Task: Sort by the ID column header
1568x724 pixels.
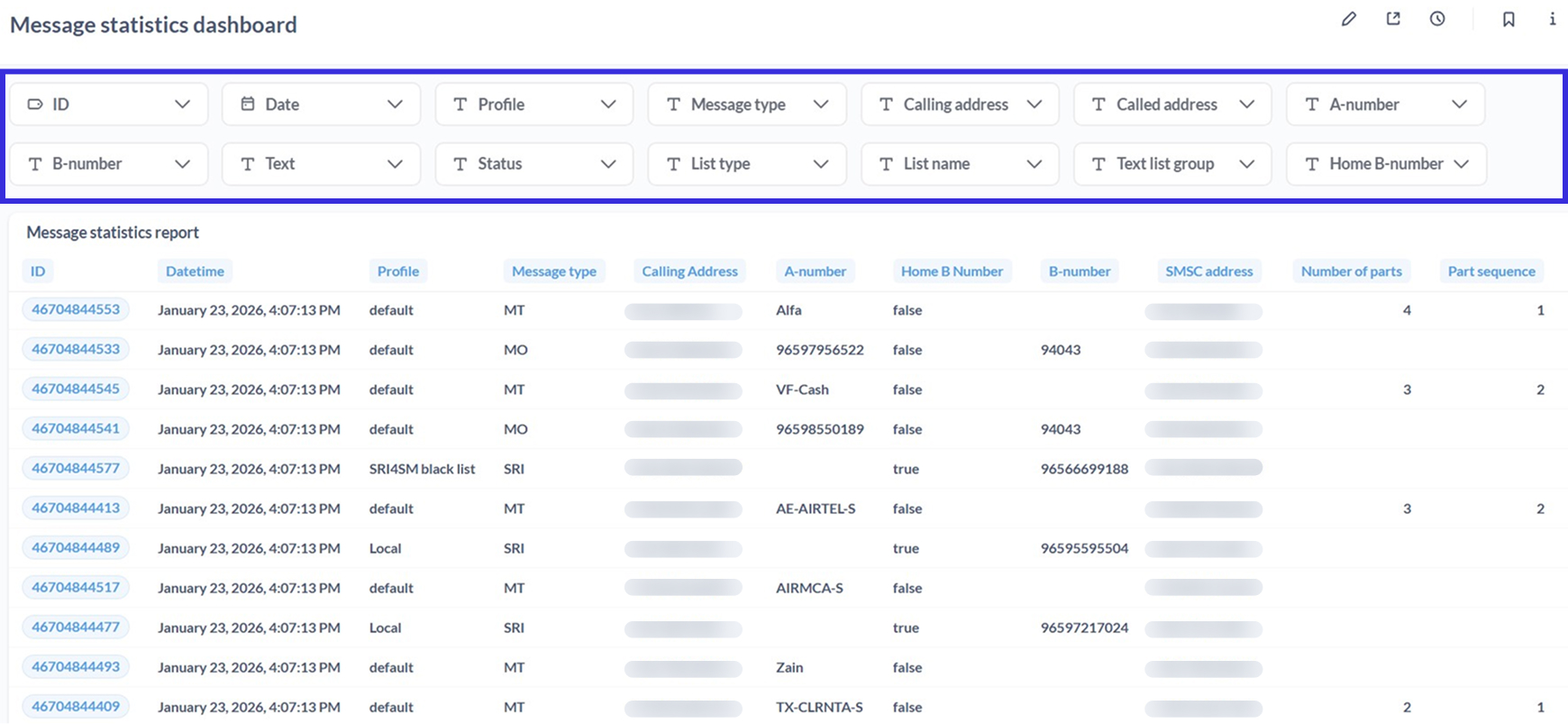Action: coord(38,271)
